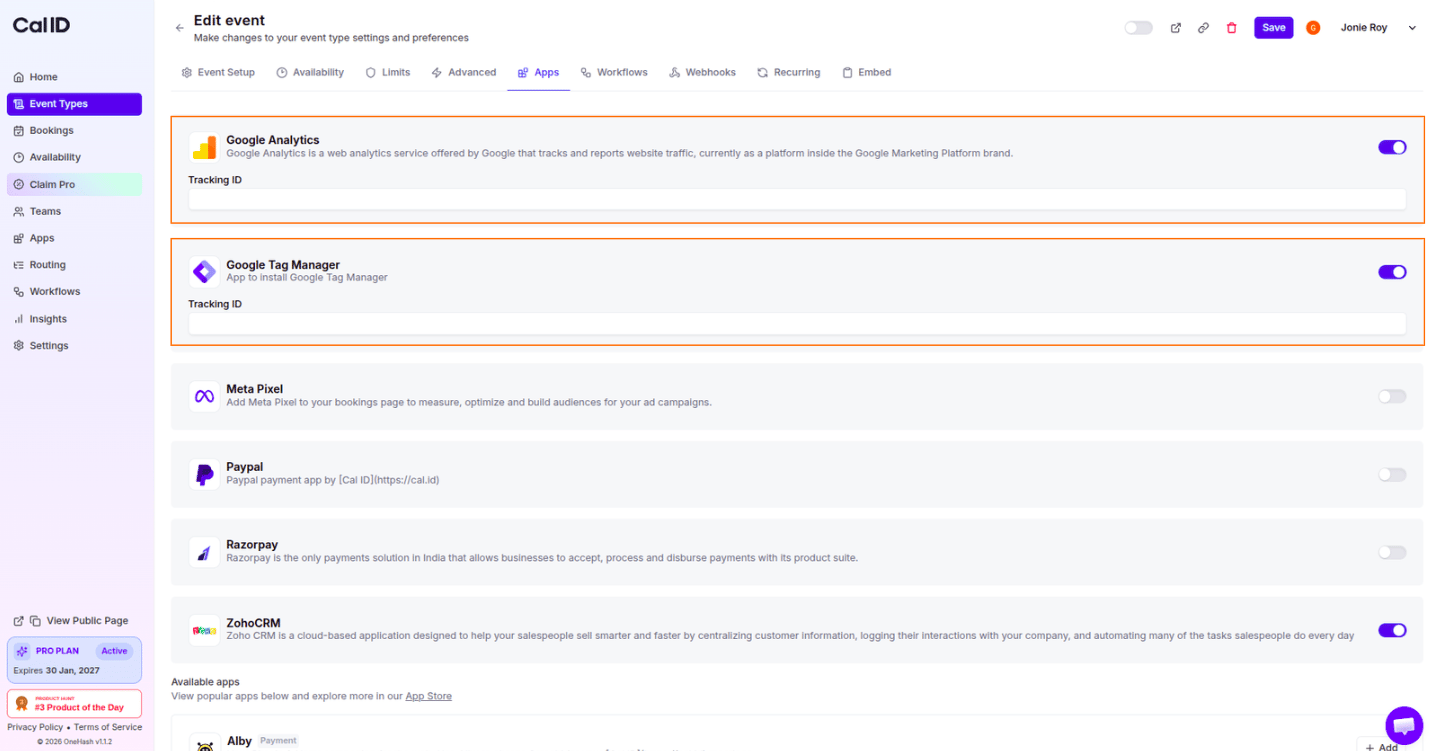Turn off the ZohoCRM toggle
This screenshot has height=751, width=1432.
(1392, 630)
